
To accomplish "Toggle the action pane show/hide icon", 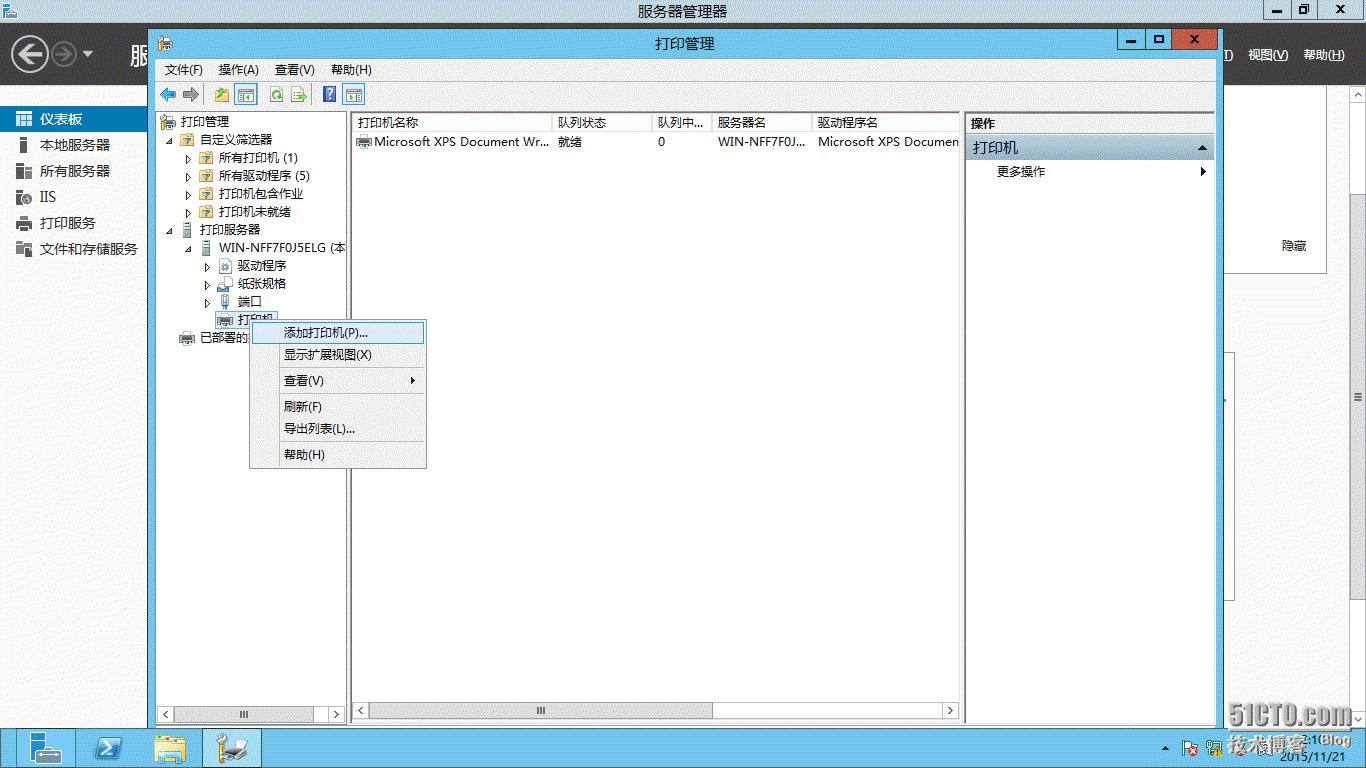I will (353, 95).
